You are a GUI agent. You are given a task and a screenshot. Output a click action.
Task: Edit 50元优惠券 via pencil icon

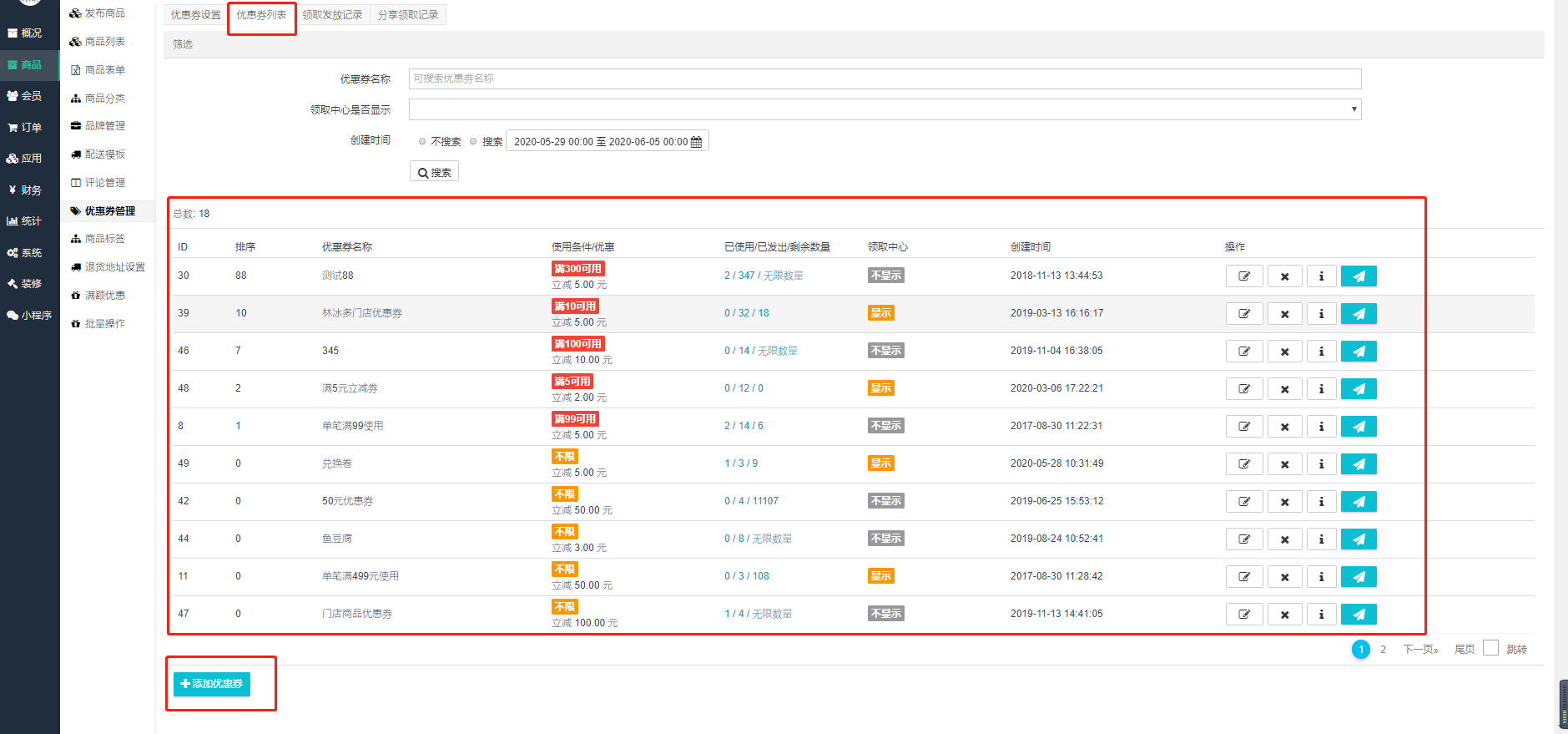point(1243,502)
